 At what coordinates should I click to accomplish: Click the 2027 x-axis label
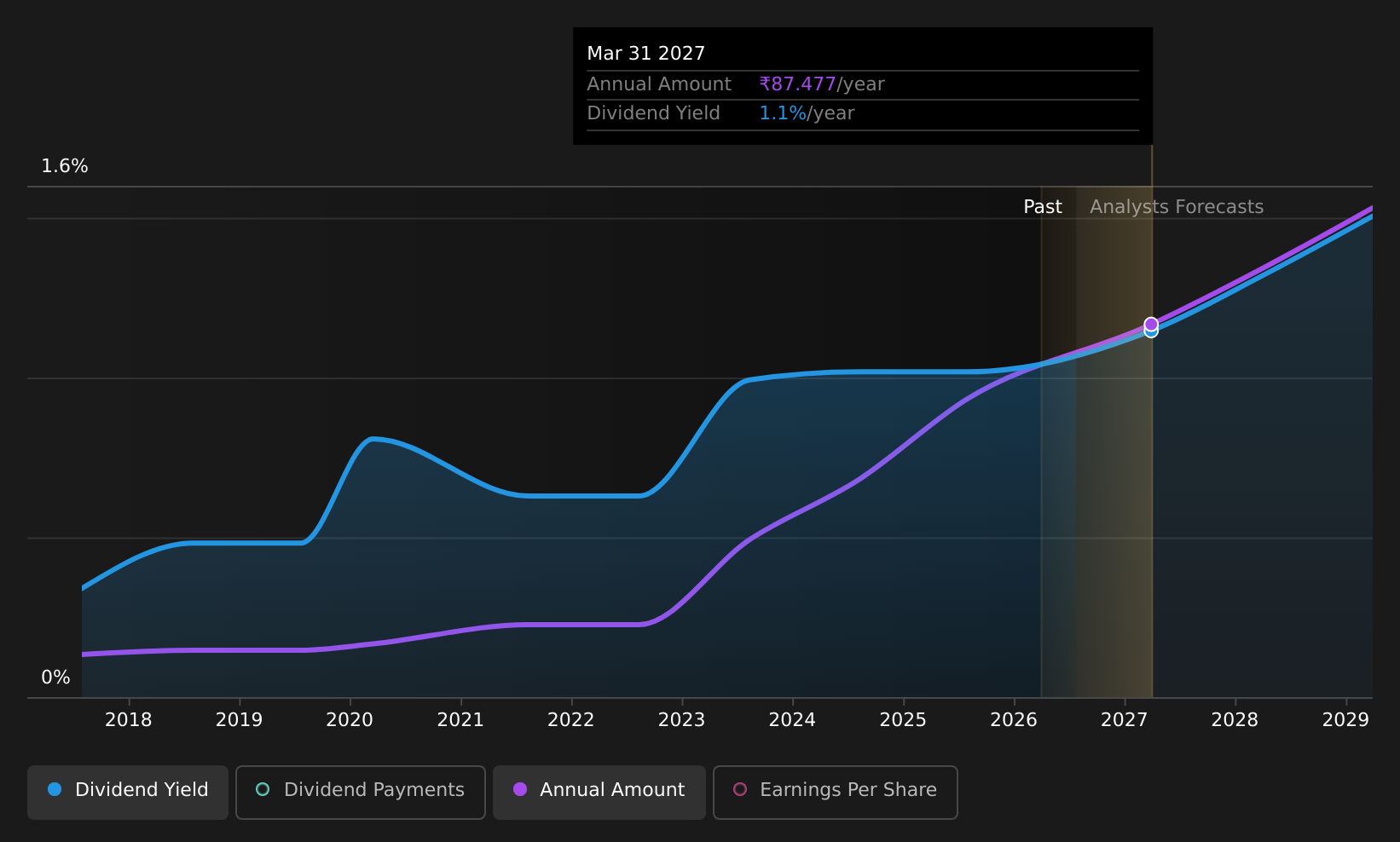tap(1125, 720)
